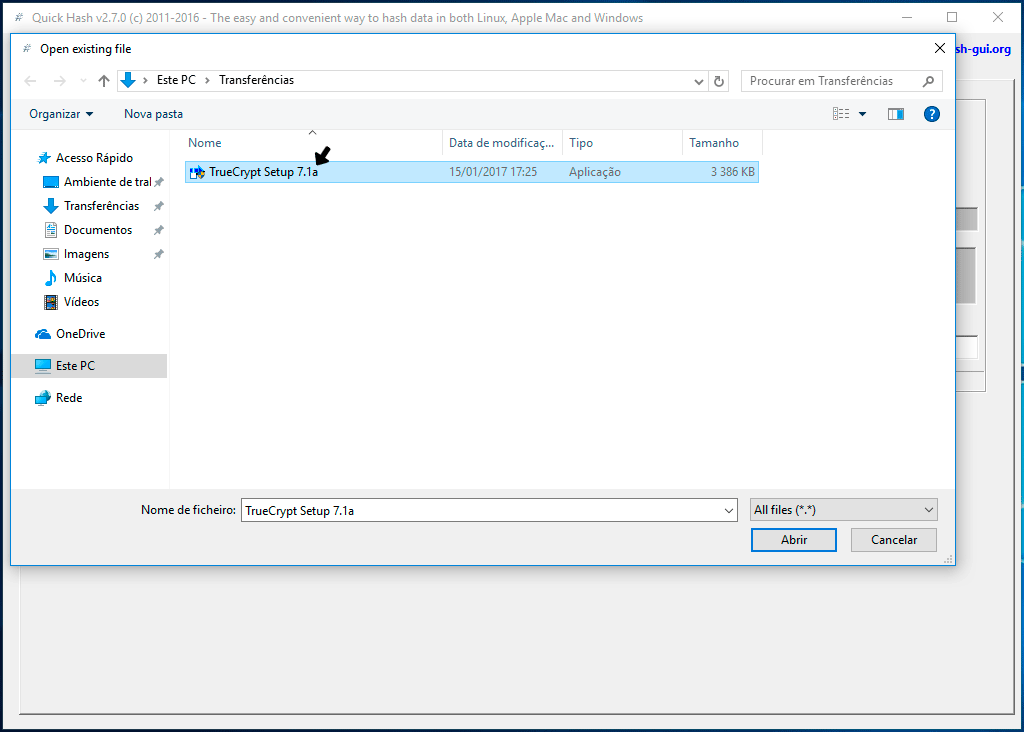Click 'Este PC' in the address path
This screenshot has width=1024, height=732.
[176, 80]
